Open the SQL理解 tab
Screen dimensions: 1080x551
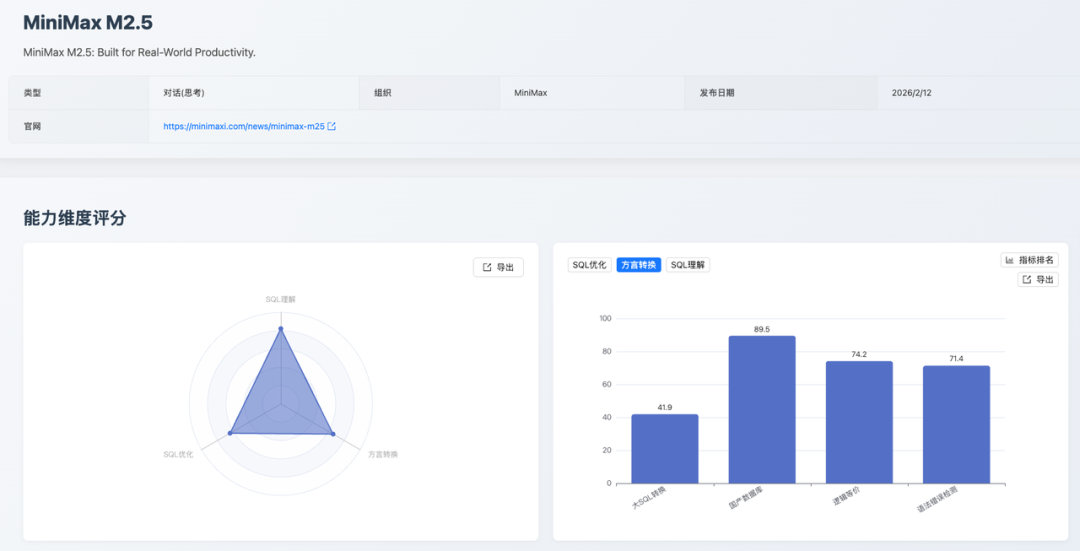click(688, 265)
